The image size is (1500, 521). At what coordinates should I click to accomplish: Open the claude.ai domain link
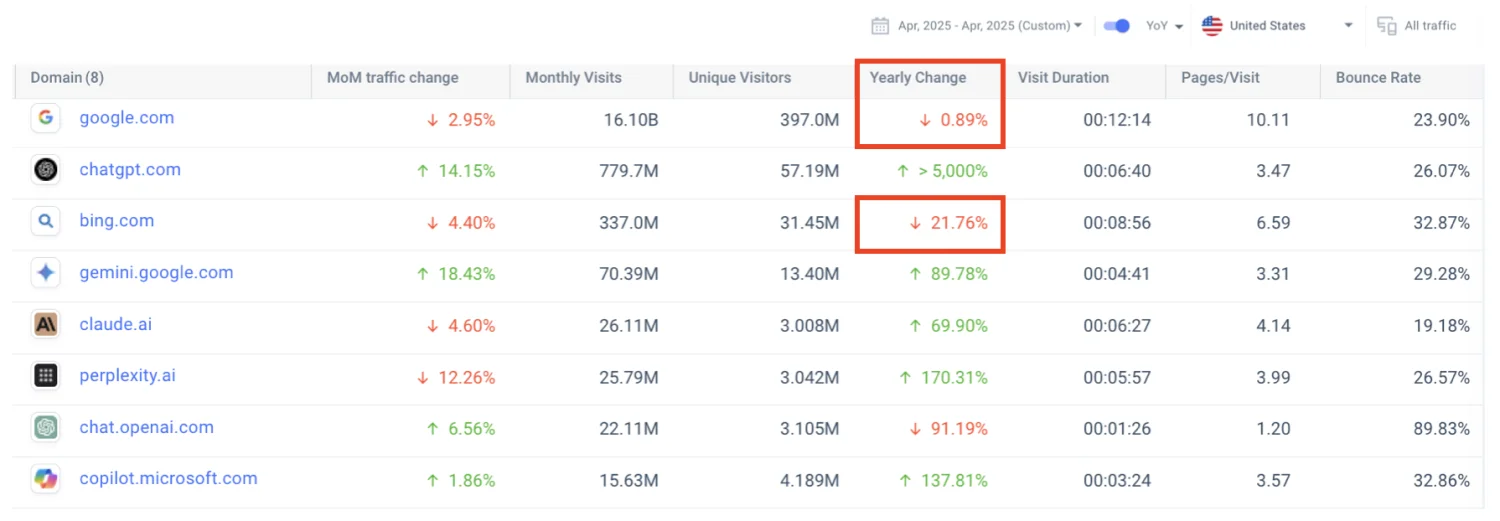click(115, 324)
